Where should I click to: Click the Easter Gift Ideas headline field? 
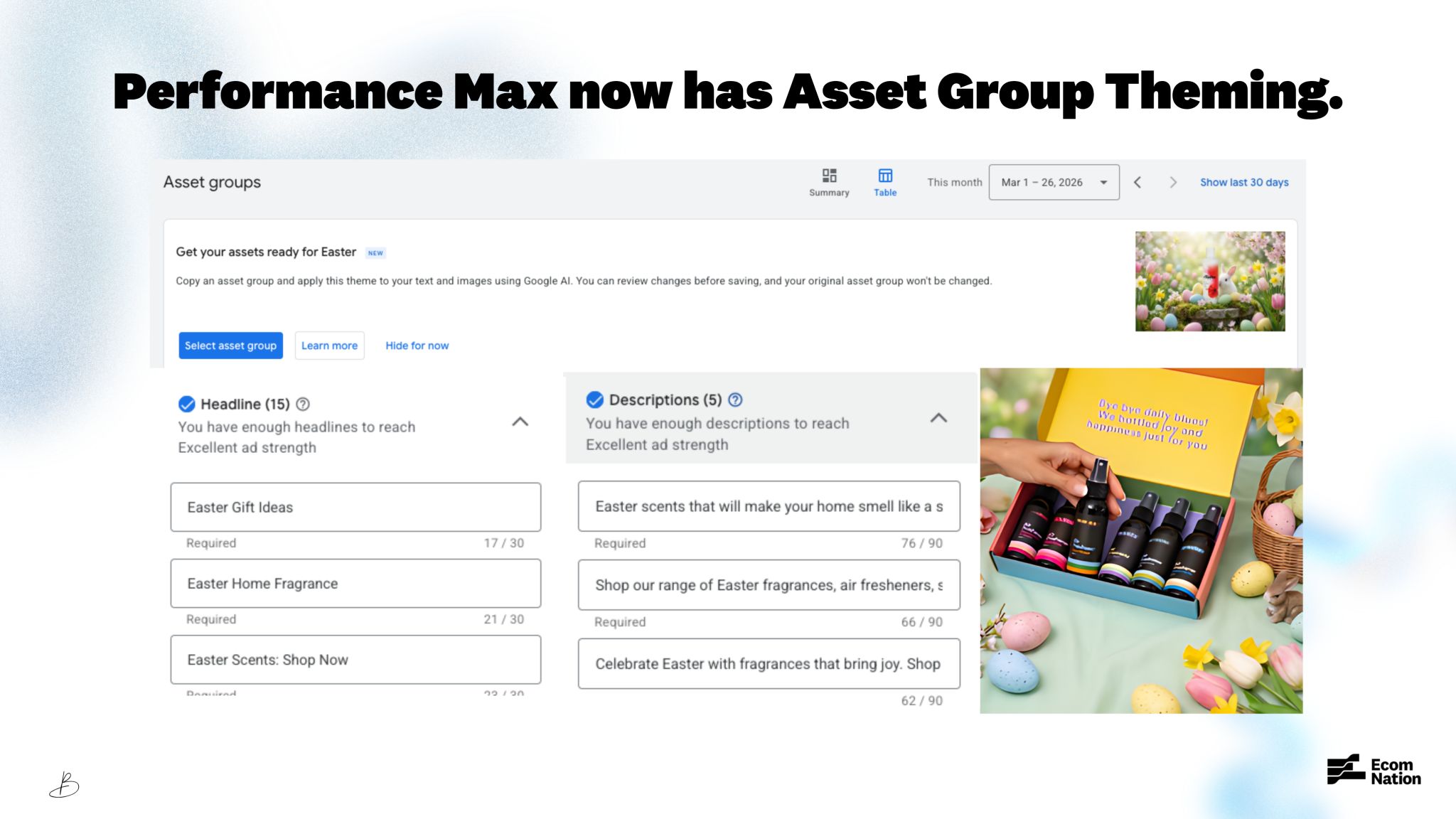point(355,507)
